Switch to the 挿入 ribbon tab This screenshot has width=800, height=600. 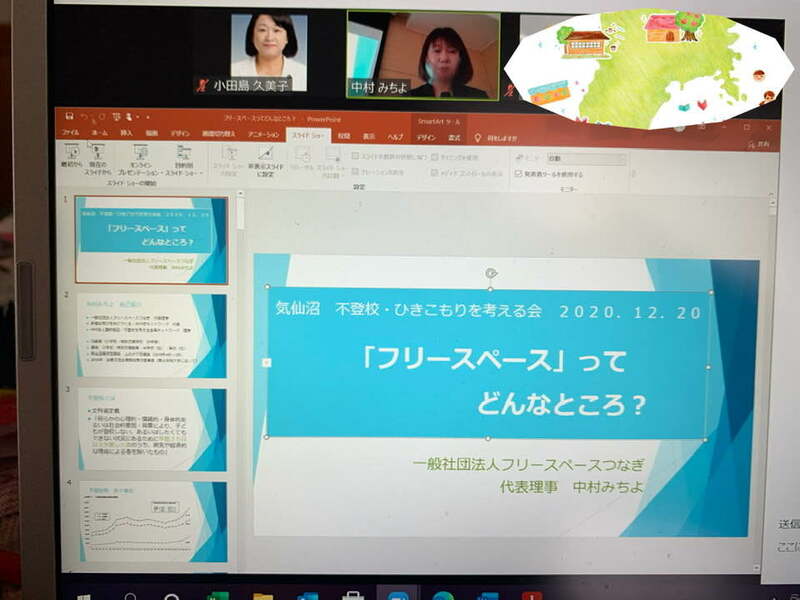[x=126, y=133]
